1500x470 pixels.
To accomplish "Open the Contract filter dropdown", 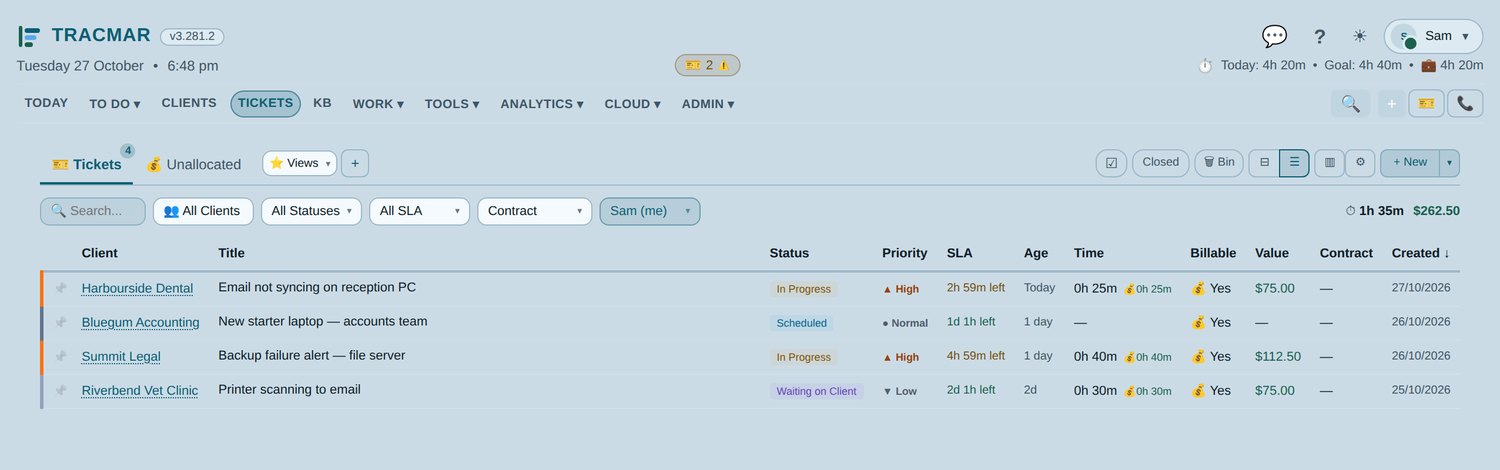I will coord(535,211).
